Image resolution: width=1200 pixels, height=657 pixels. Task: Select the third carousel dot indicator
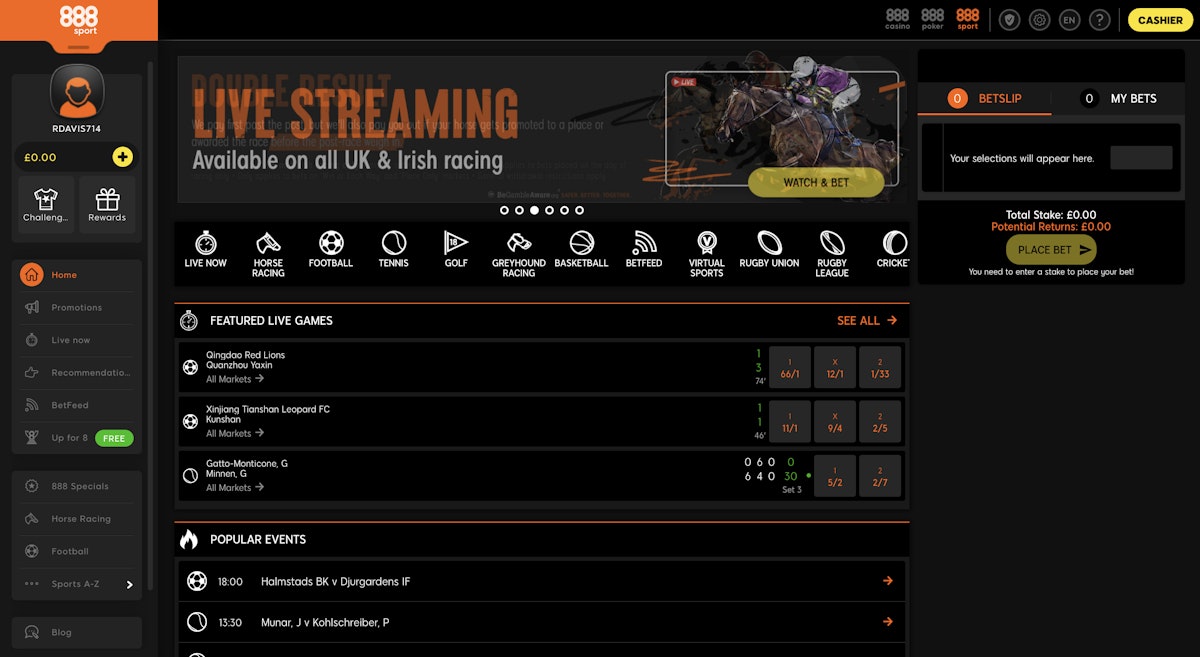[x=535, y=210]
